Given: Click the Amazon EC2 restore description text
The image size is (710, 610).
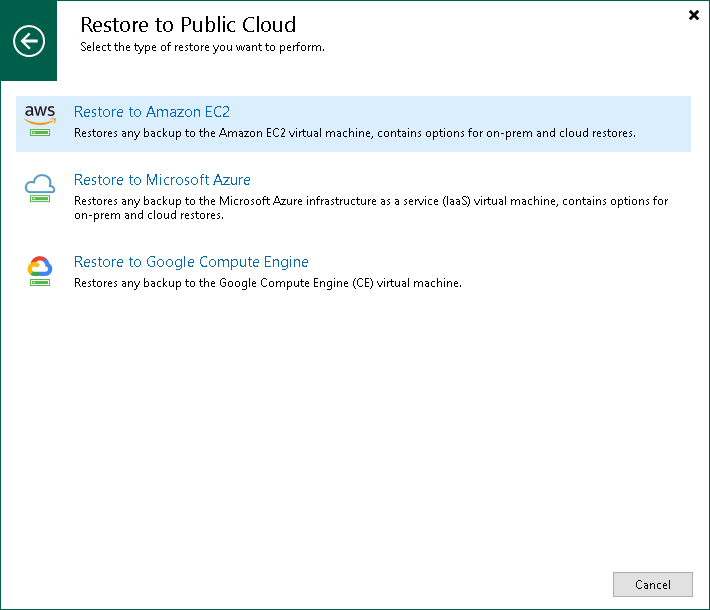Looking at the screenshot, I should [354, 133].
